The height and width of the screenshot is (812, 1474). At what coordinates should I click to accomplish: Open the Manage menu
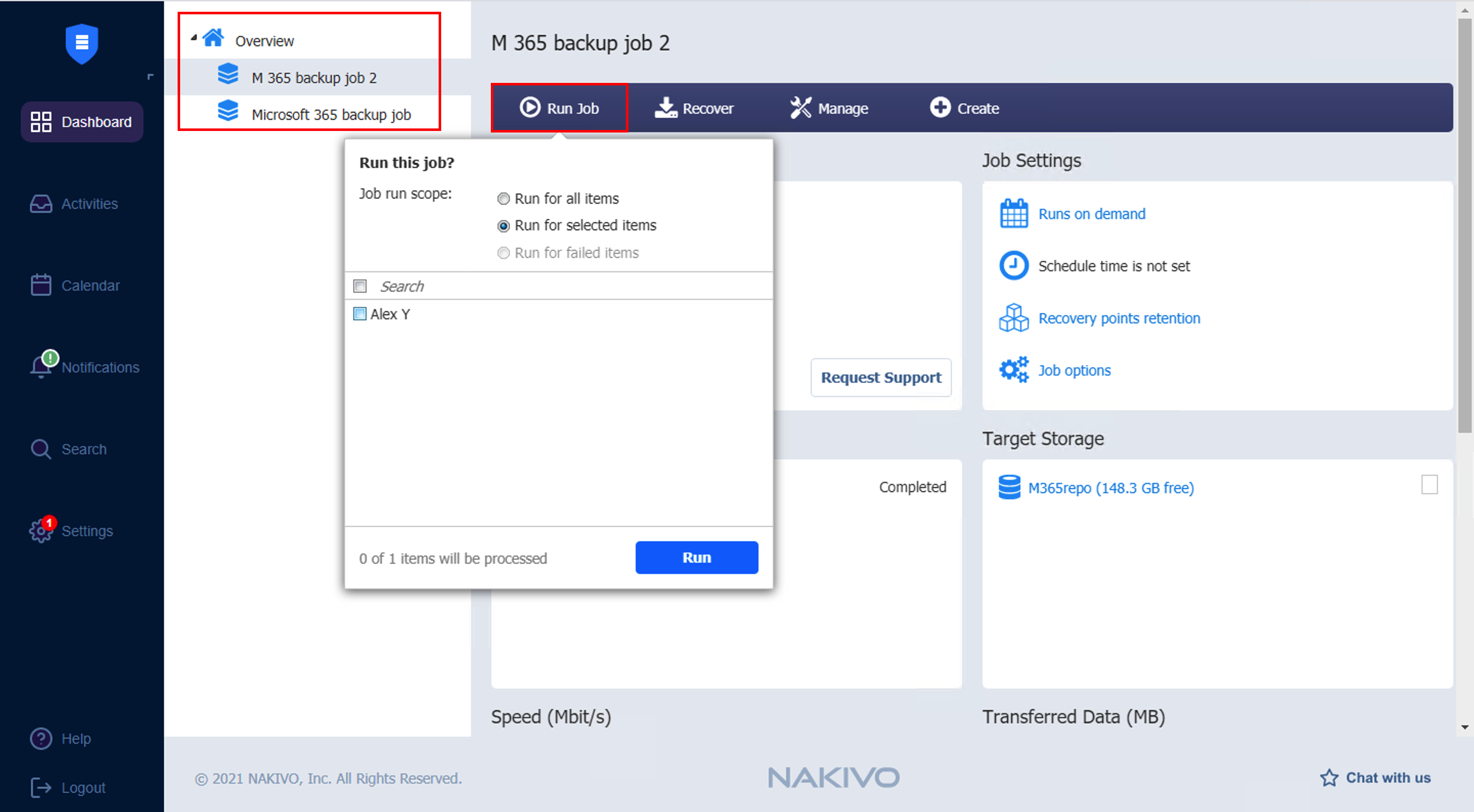pos(829,108)
